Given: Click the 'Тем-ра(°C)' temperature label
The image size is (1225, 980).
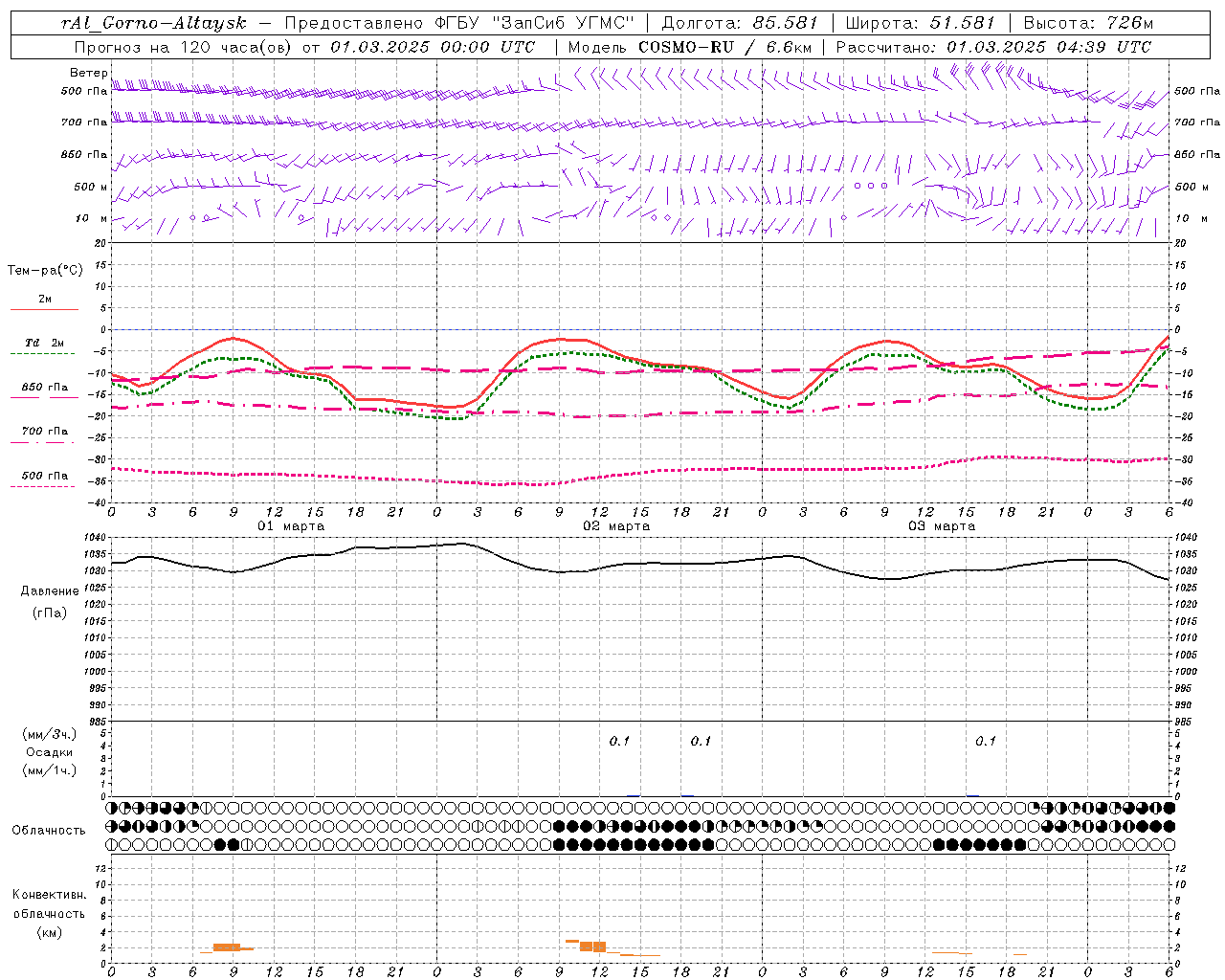Looking at the screenshot, I should (x=45, y=271).
